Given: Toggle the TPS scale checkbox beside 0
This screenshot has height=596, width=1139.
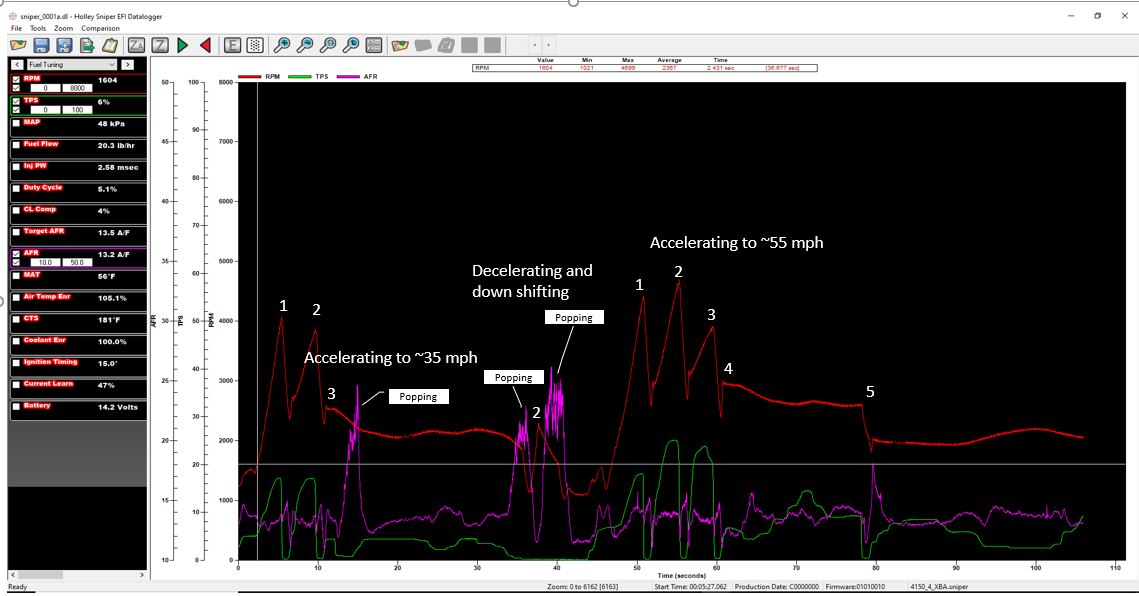Looking at the screenshot, I should 16,110.
